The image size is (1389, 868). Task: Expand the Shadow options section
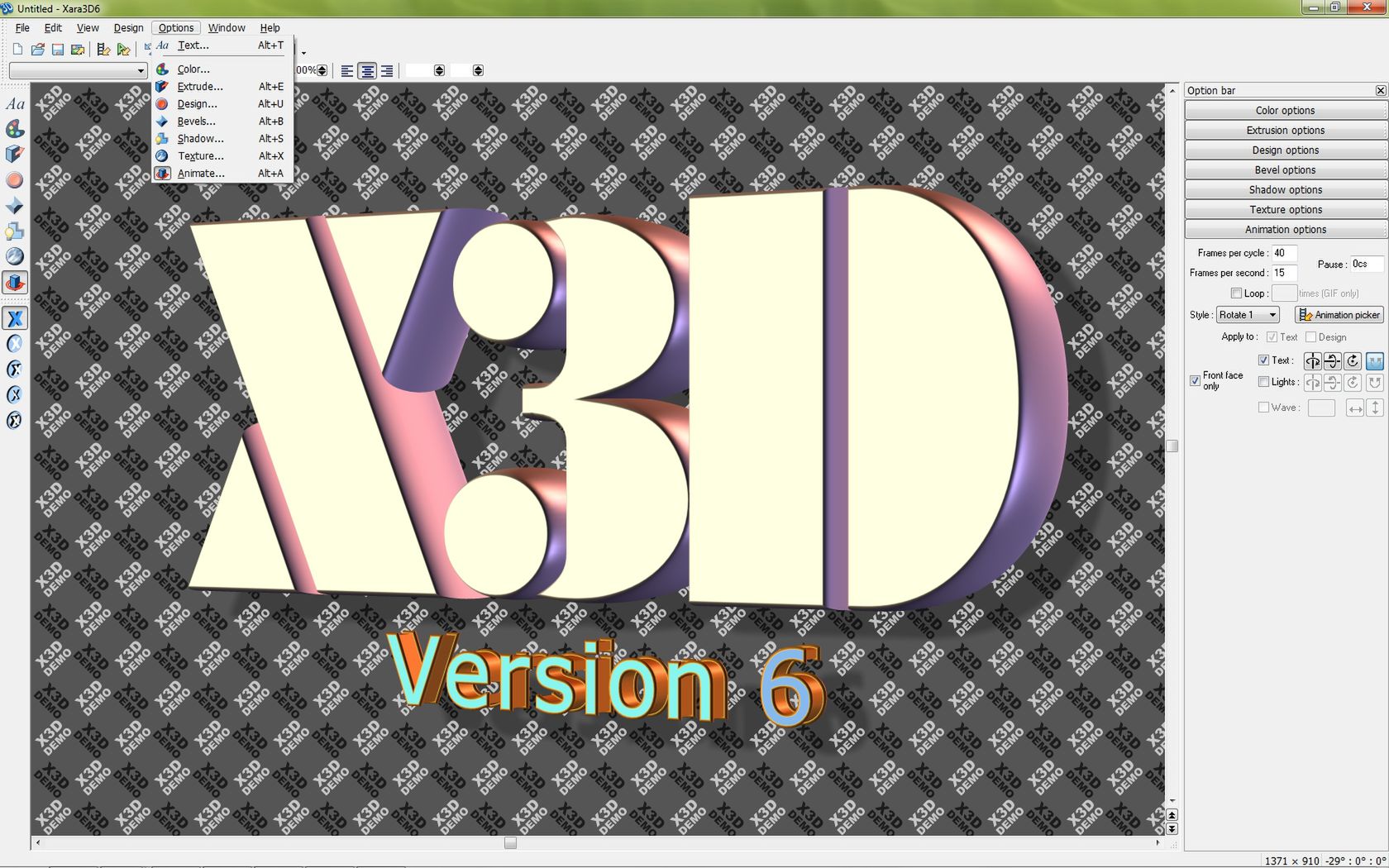tap(1286, 190)
